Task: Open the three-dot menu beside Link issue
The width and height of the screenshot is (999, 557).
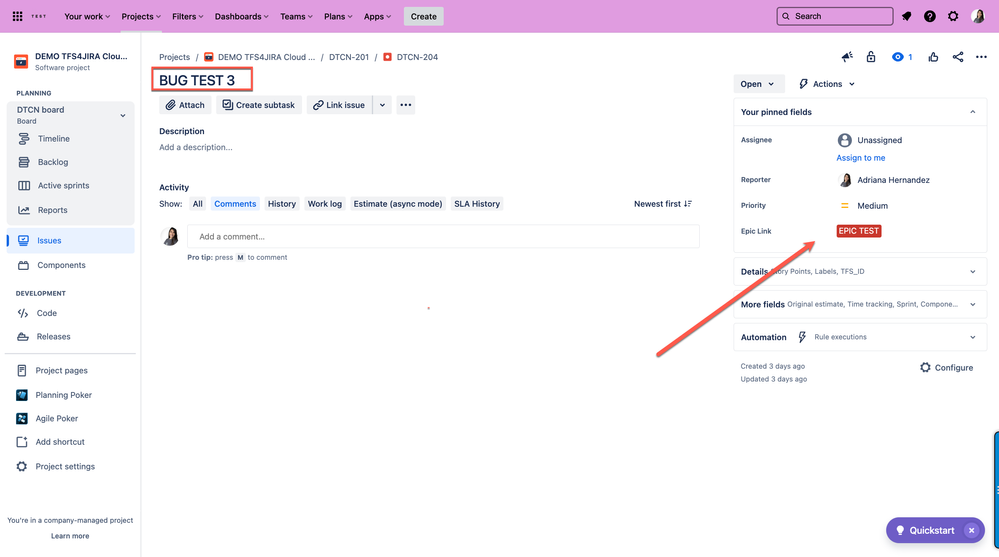Action: tap(406, 105)
